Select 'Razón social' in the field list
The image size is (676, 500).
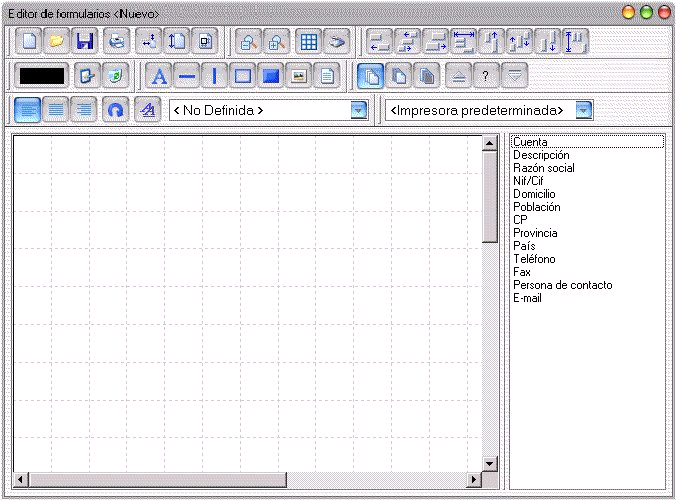(544, 168)
